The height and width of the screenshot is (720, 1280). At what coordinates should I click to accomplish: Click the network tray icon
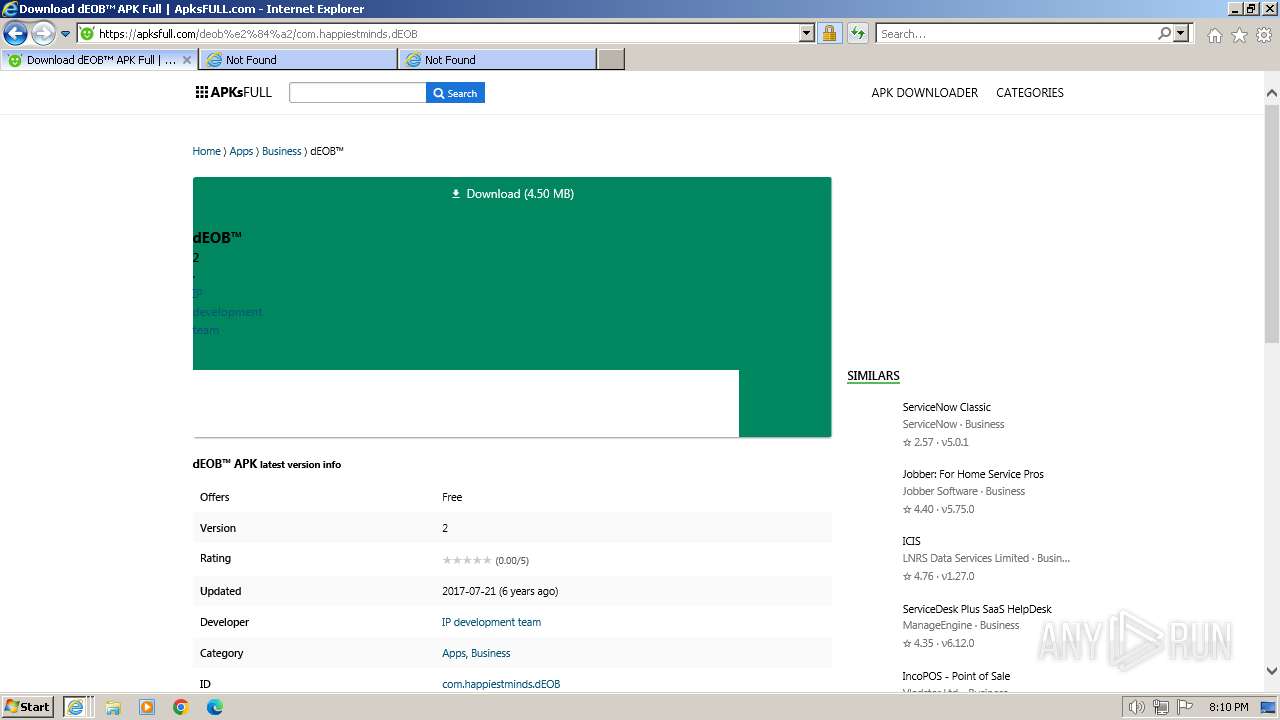pos(1161,707)
